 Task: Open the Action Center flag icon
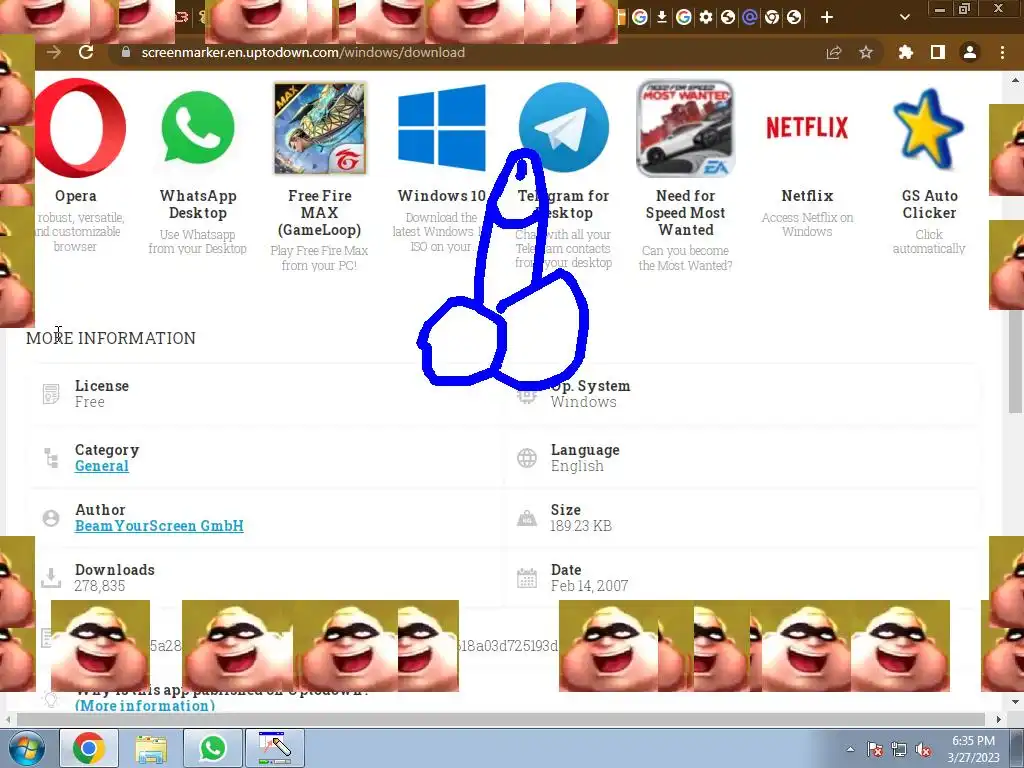point(874,750)
